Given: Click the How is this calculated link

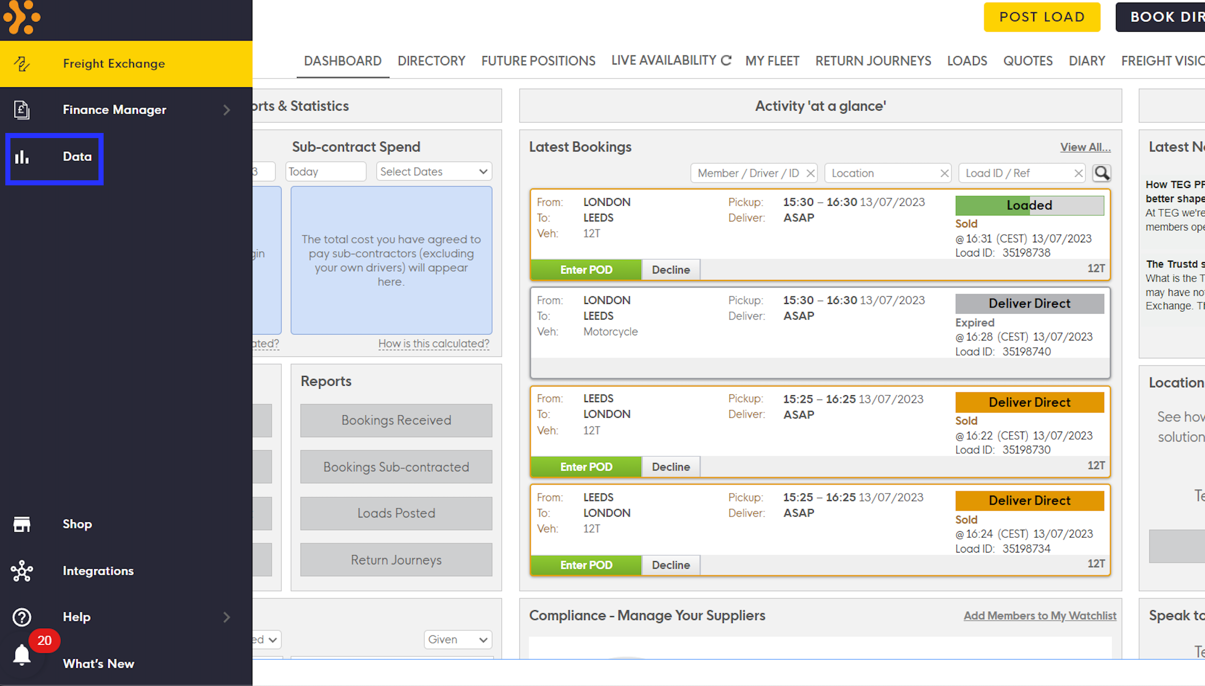Looking at the screenshot, I should pyautogui.click(x=434, y=344).
